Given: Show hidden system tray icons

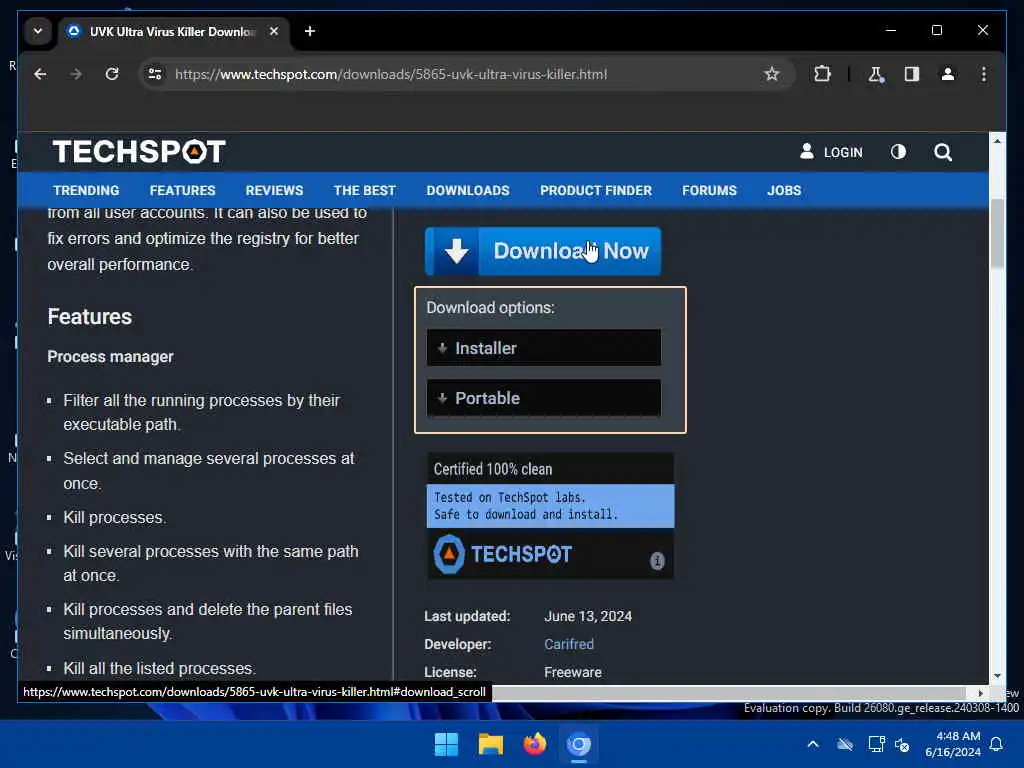Looking at the screenshot, I should 813,744.
